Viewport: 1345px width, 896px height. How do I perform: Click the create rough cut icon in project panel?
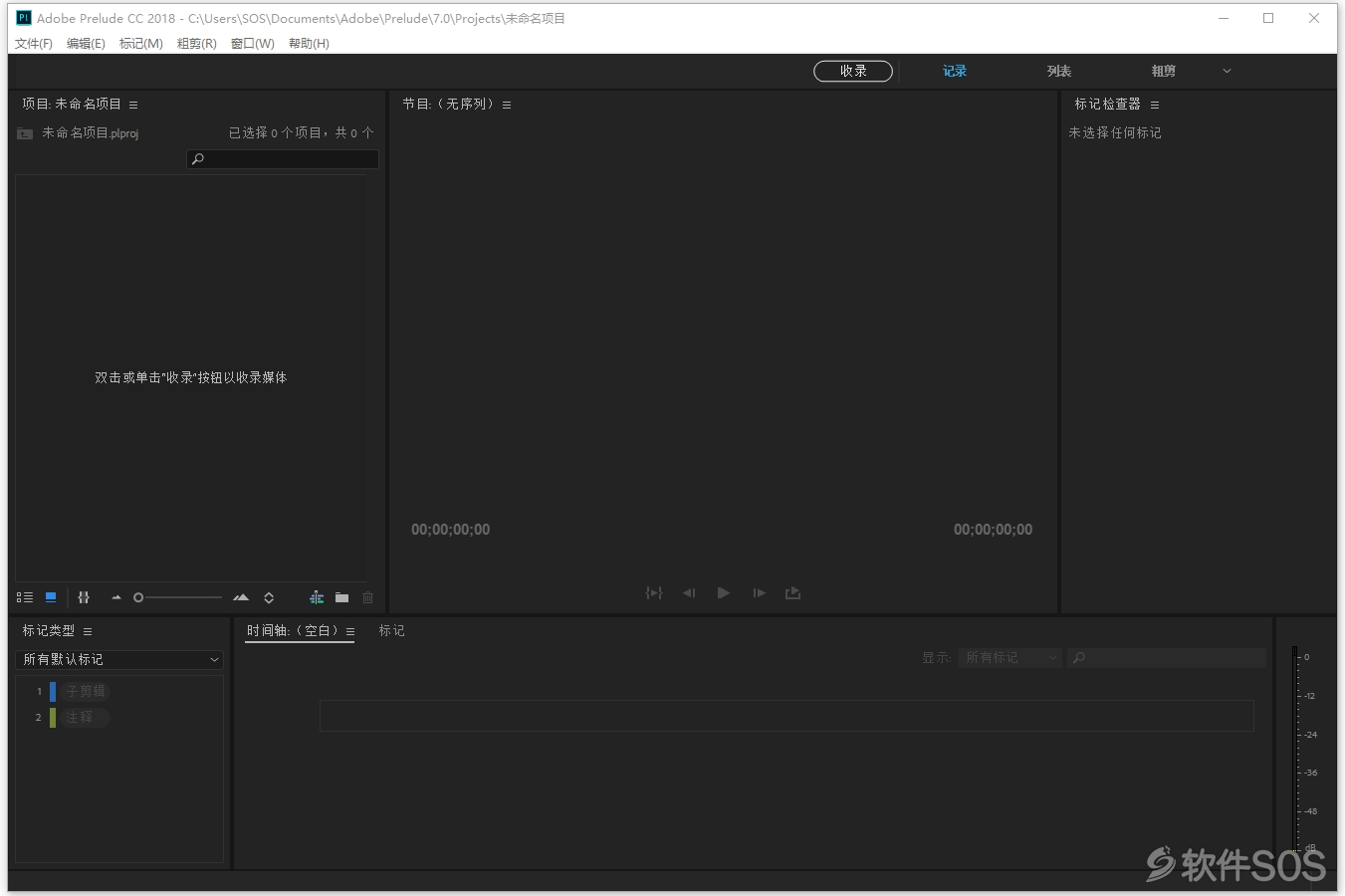point(317,597)
